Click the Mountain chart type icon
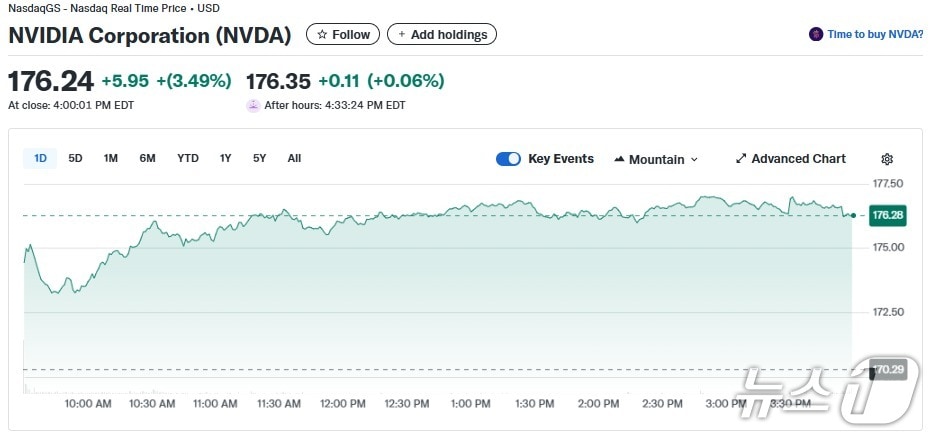The image size is (933, 438). pyautogui.click(x=619, y=159)
